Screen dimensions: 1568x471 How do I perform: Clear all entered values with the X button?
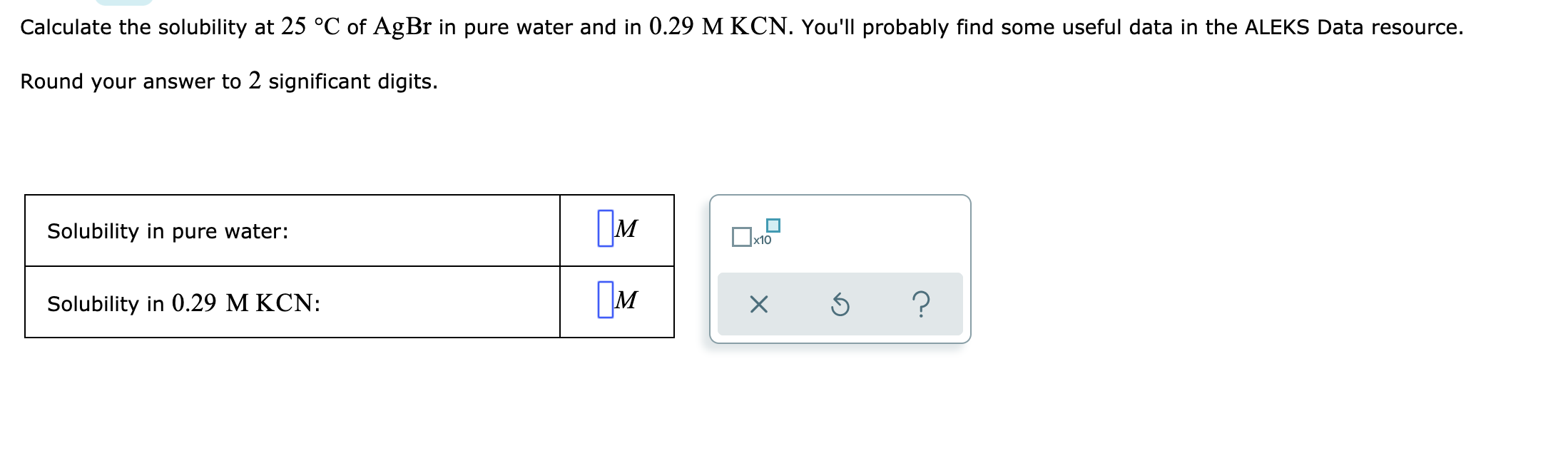coord(758,305)
